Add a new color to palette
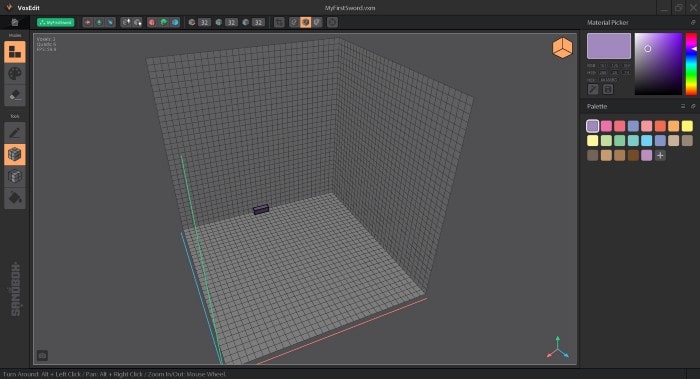 coord(660,155)
